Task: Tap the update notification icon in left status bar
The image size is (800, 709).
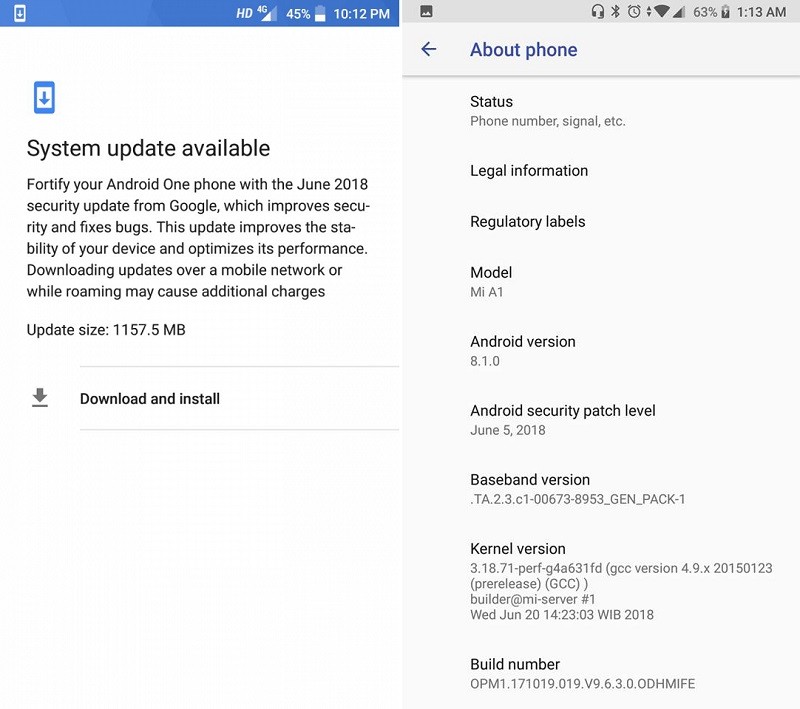Action: tap(19, 13)
